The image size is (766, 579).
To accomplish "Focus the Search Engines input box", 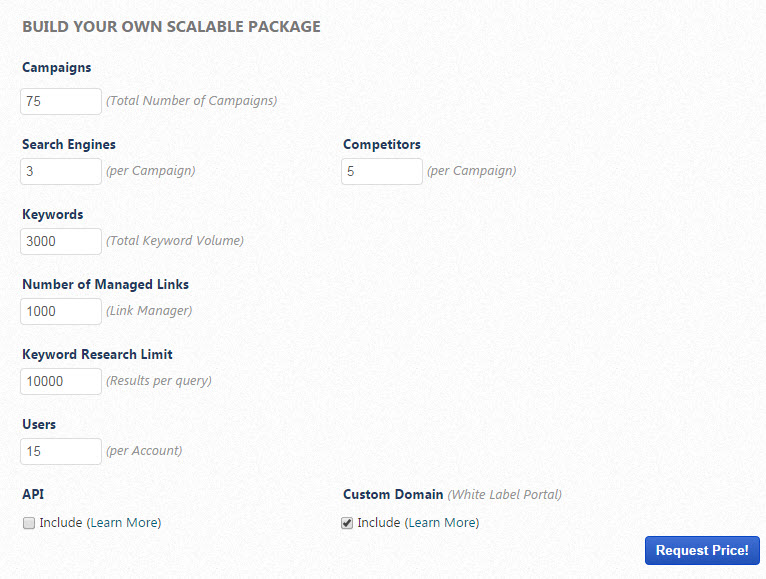I will click(x=61, y=171).
